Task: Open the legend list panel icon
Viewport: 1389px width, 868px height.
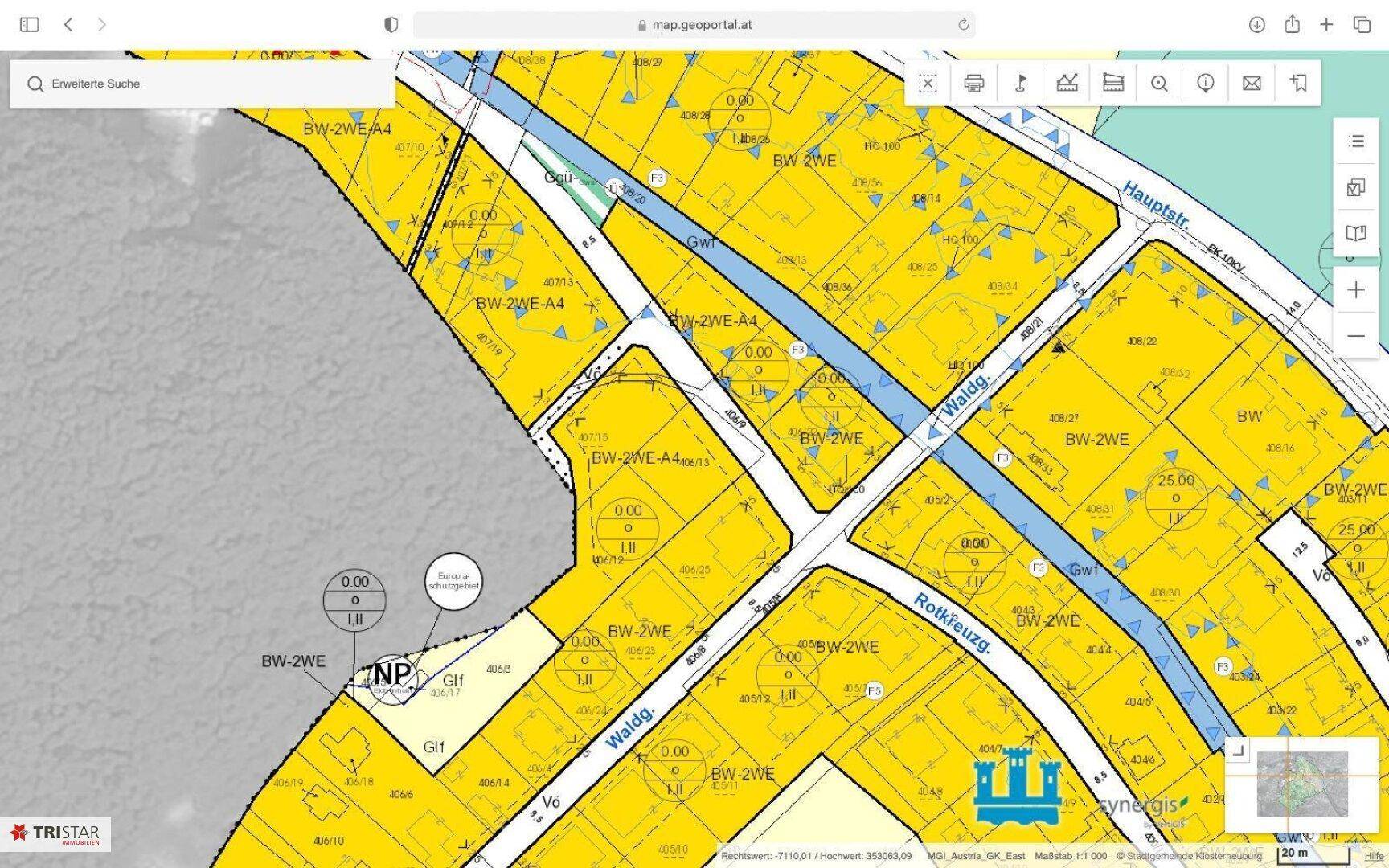Action: click(x=1356, y=141)
